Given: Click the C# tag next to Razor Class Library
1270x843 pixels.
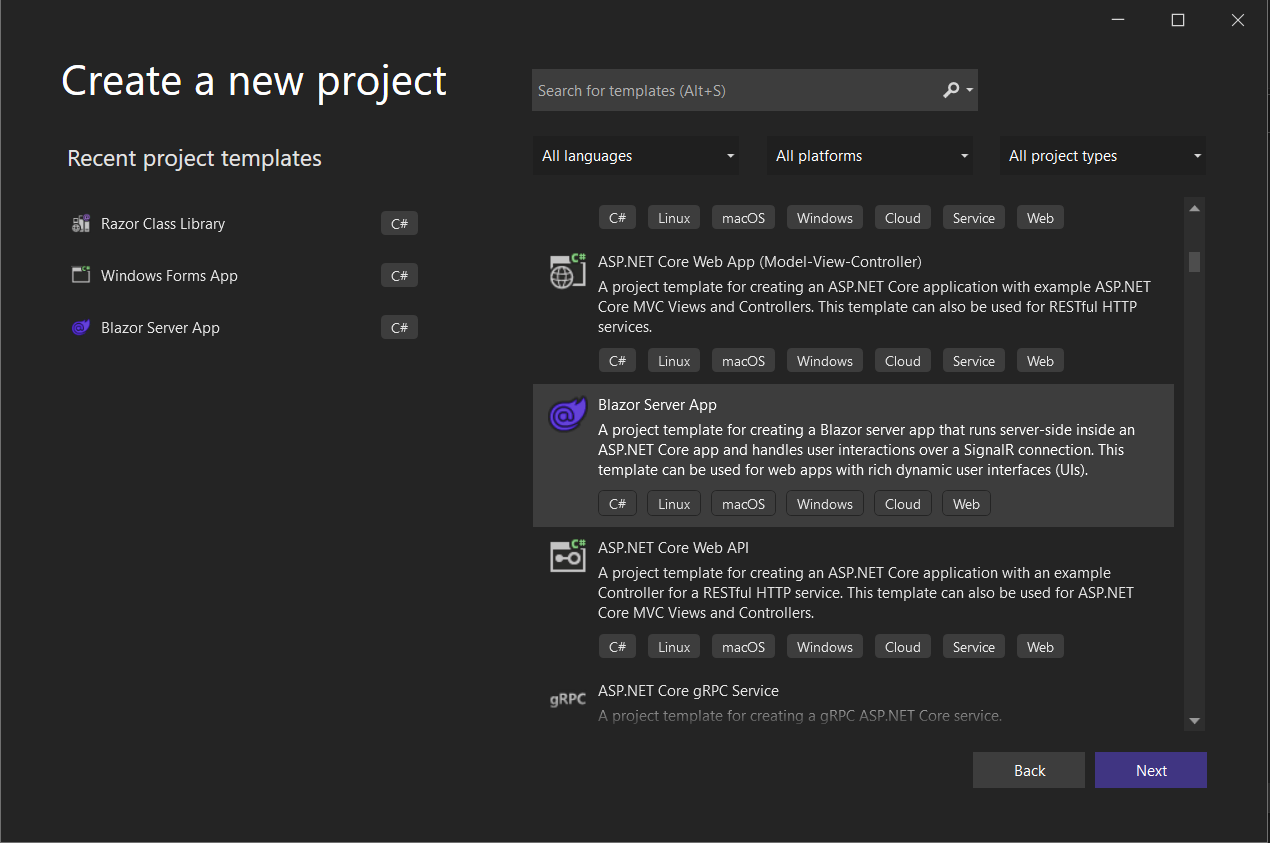Looking at the screenshot, I should point(399,223).
